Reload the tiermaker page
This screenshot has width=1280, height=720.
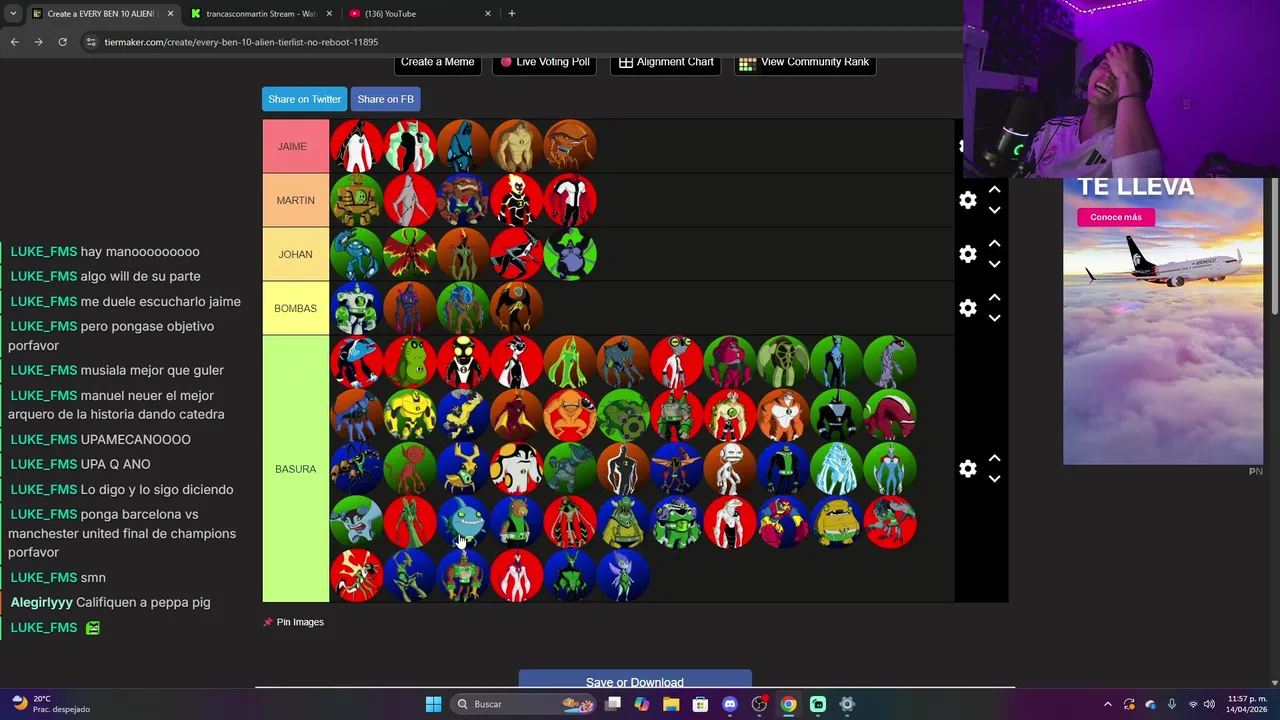coord(62,42)
